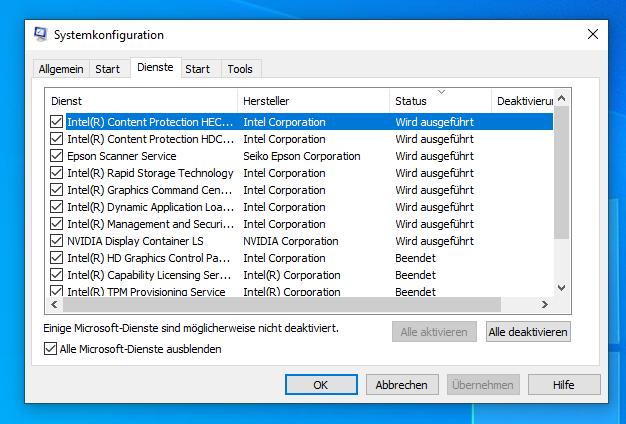Select Intel(R) HD Graphics Control Pa... name
626x424 pixels.
click(x=149, y=258)
